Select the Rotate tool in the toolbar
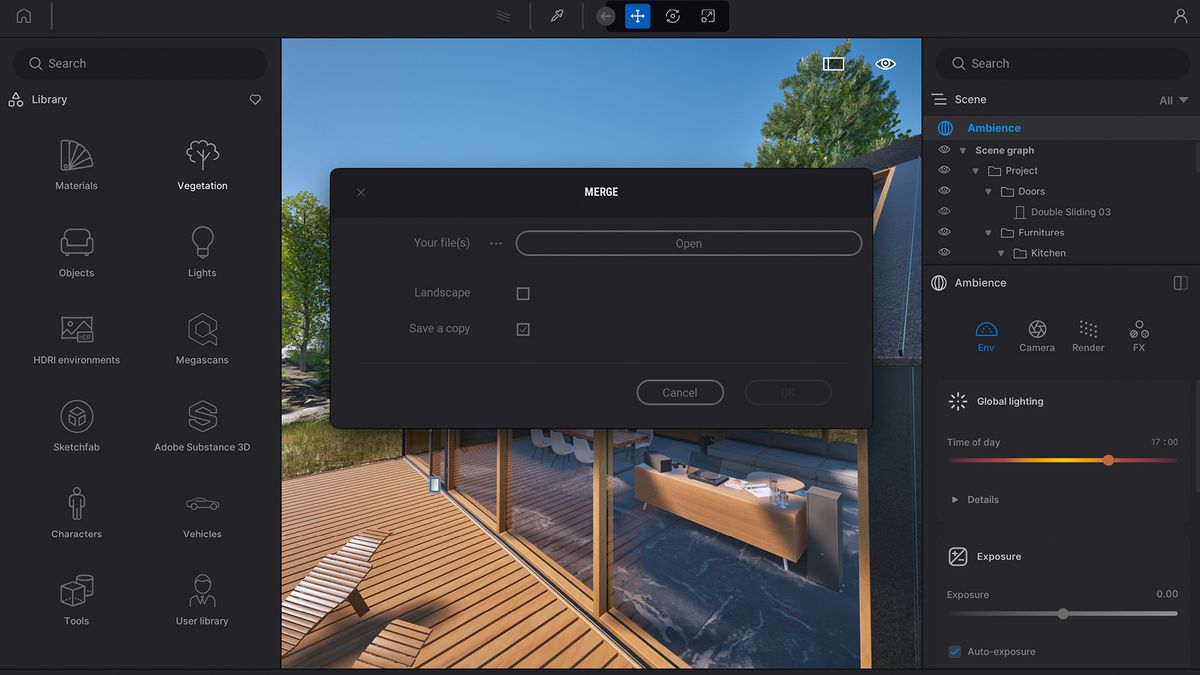This screenshot has height=675, width=1200. (672, 16)
